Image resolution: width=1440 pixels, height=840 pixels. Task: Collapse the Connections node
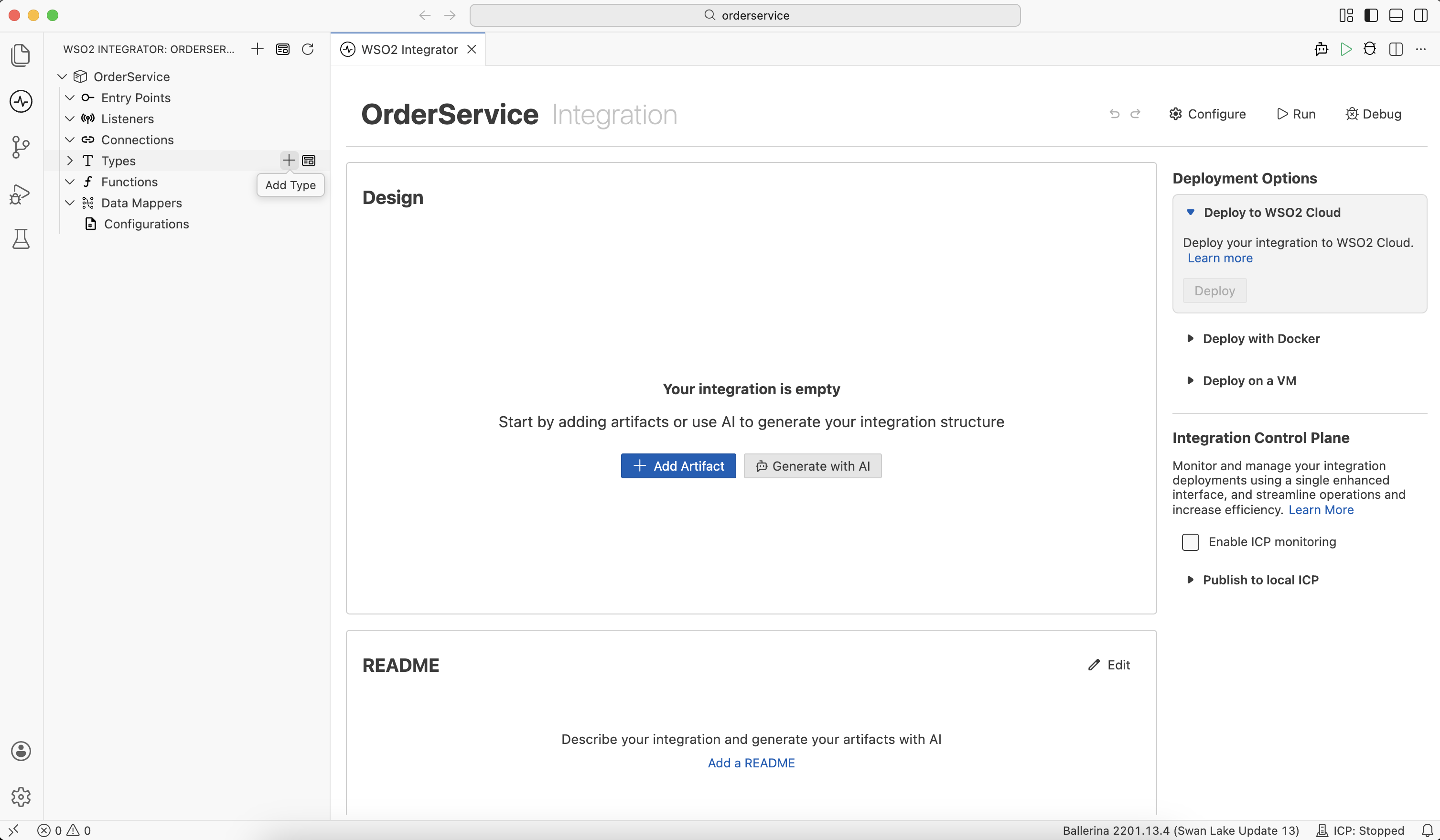pyautogui.click(x=70, y=140)
